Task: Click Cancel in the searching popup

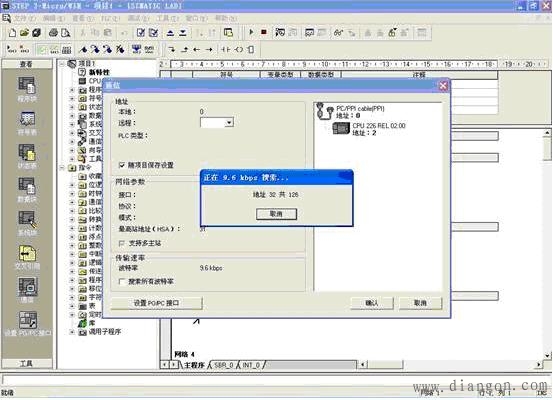Action: pos(276,214)
